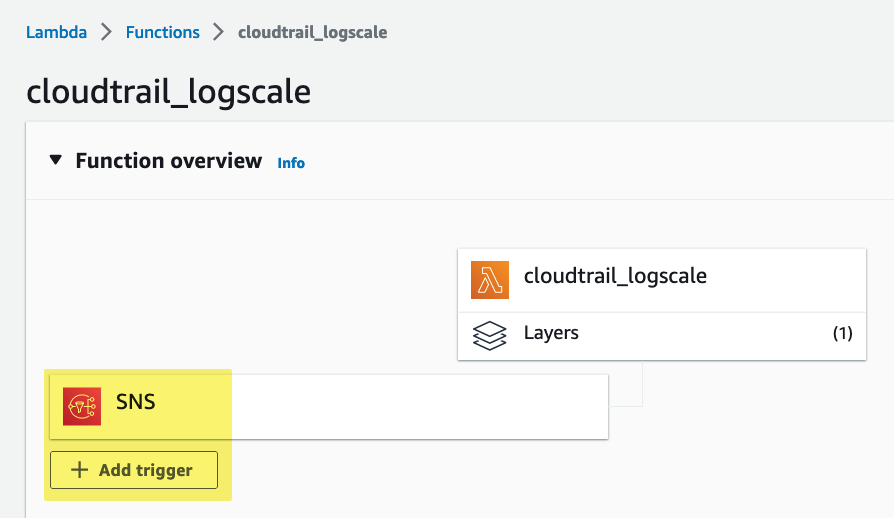Open the Lambda breadcrumb link

pyautogui.click(x=56, y=32)
